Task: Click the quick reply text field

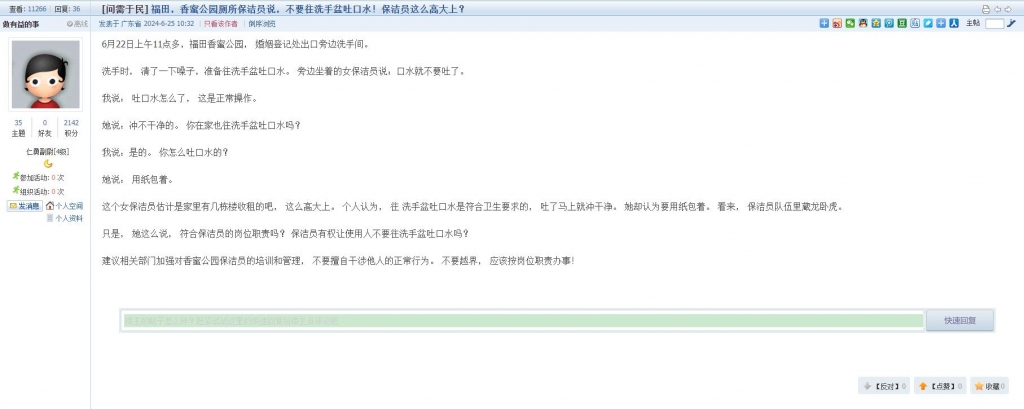Action: click(522, 321)
